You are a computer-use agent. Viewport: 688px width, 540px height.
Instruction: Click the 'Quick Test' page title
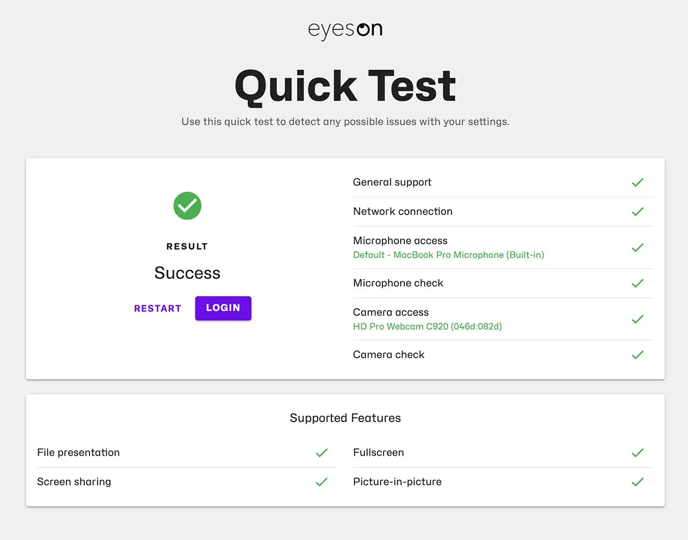tap(345, 86)
